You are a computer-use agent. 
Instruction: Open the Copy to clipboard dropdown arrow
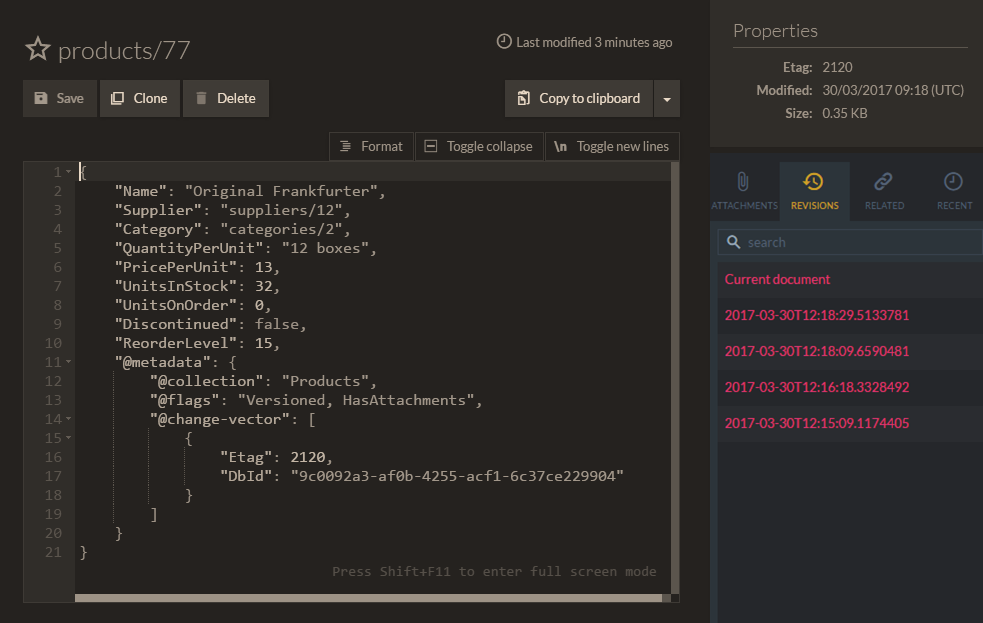click(667, 98)
